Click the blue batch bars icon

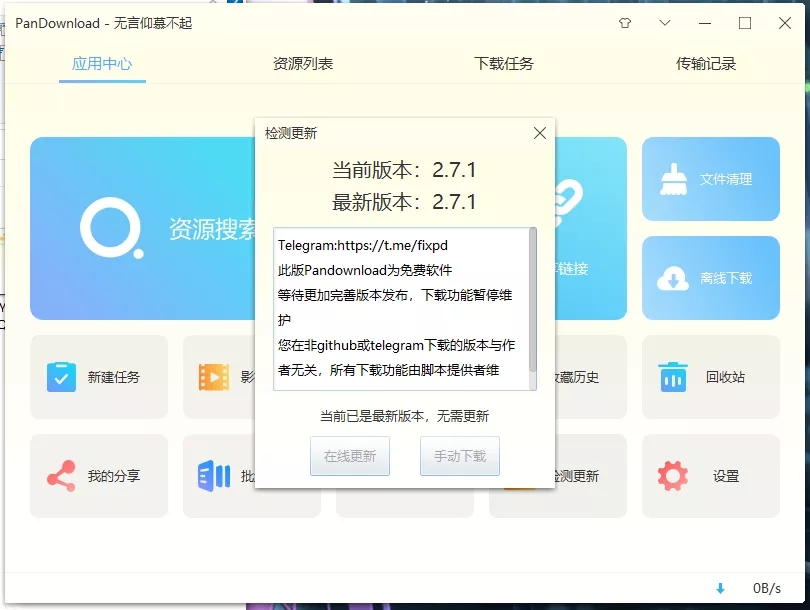[x=214, y=476]
